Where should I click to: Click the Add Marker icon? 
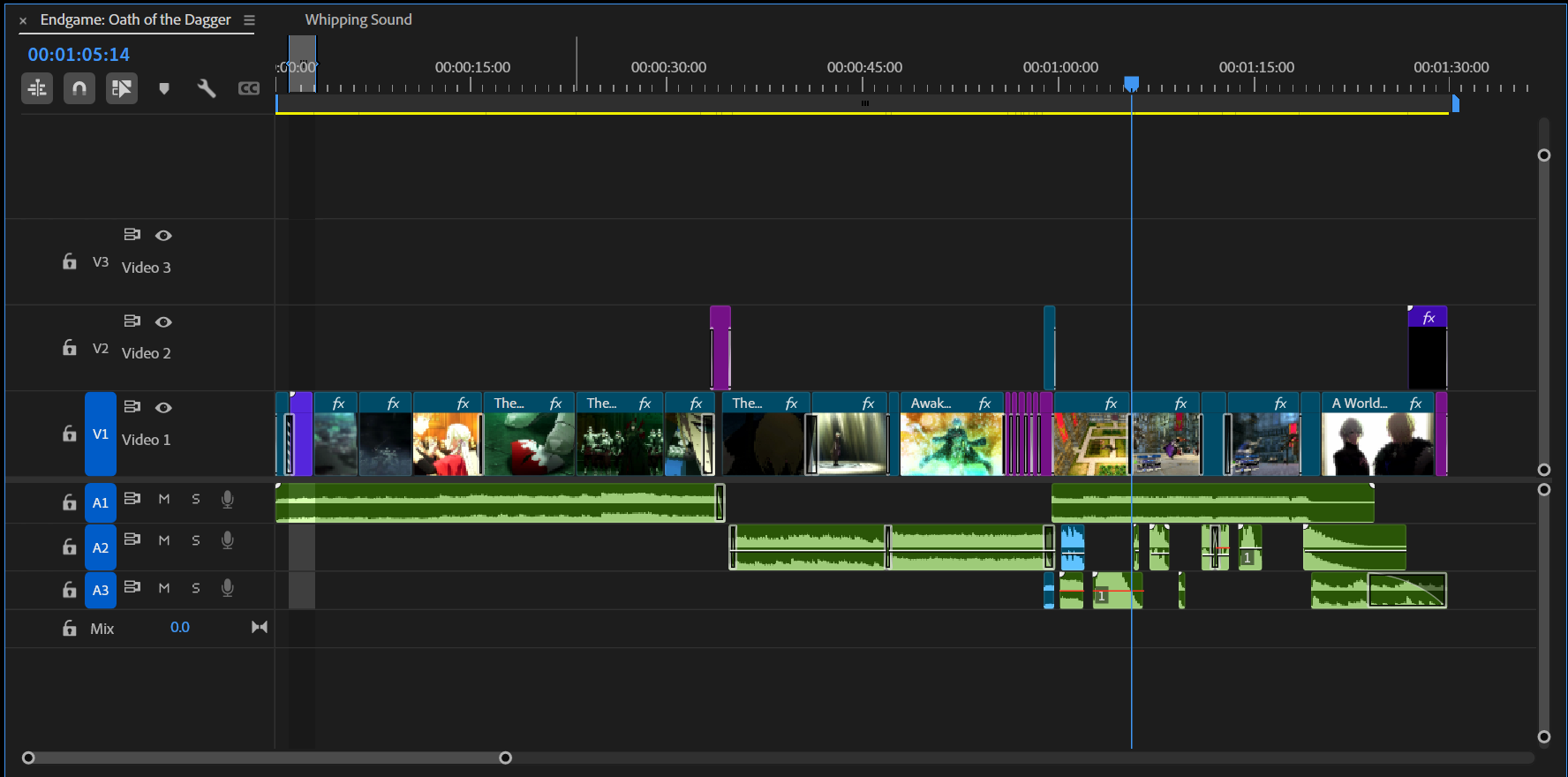[163, 88]
